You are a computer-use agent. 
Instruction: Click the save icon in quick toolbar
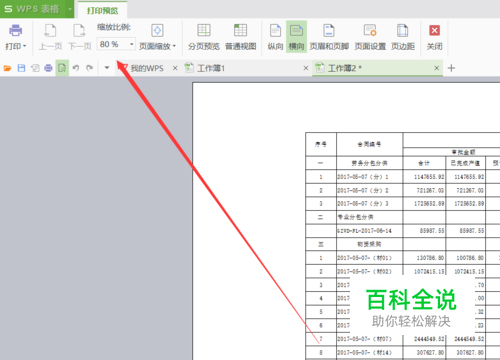pyautogui.click(x=21, y=68)
